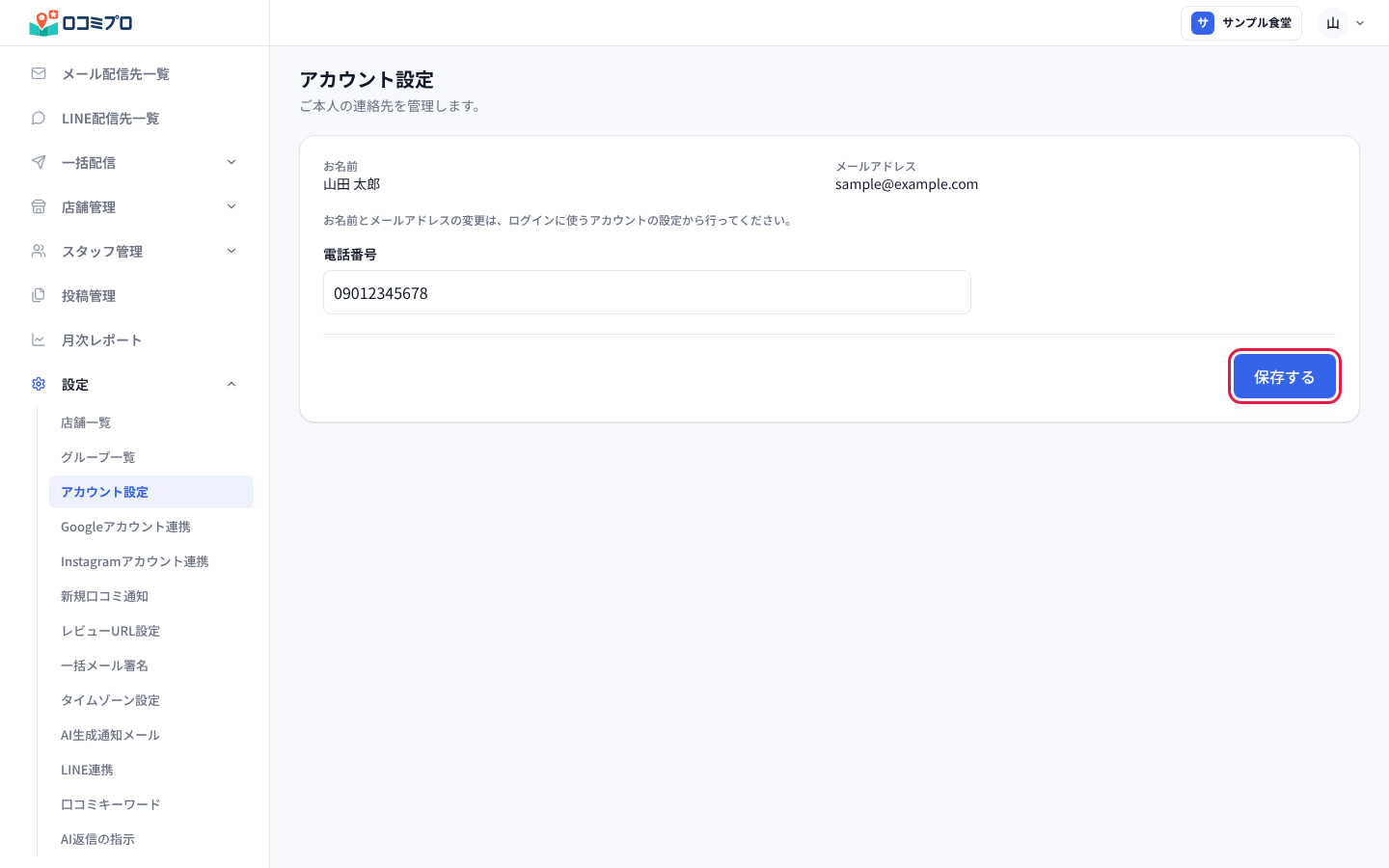This screenshot has height=868, width=1389.
Task: Open the サンプル食堂 store switcher
Action: [x=1241, y=23]
